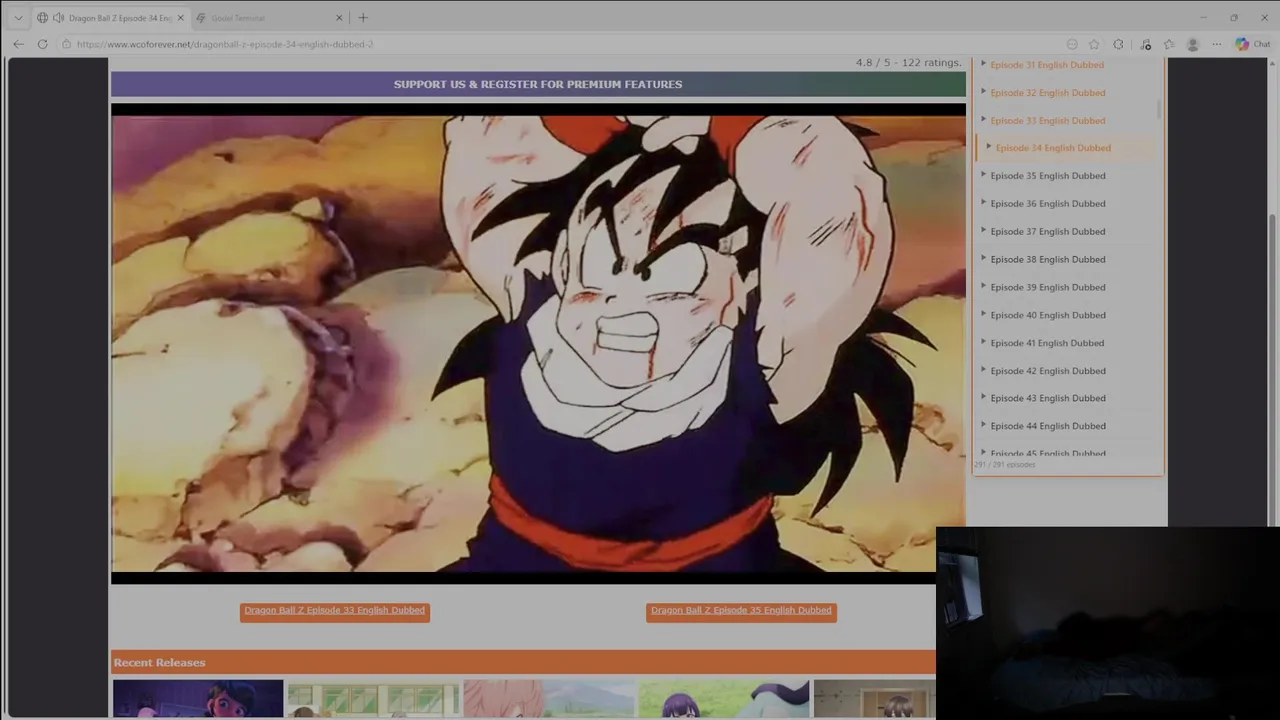Click the circled ellipsis icon in the address bar
Image resolution: width=1280 pixels, height=720 pixels.
(x=1072, y=44)
